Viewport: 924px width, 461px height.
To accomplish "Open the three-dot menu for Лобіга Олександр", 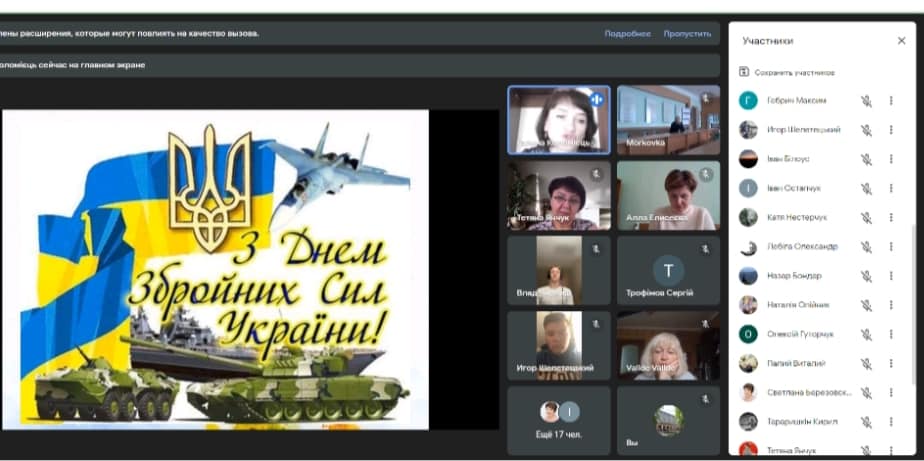I will (x=891, y=246).
